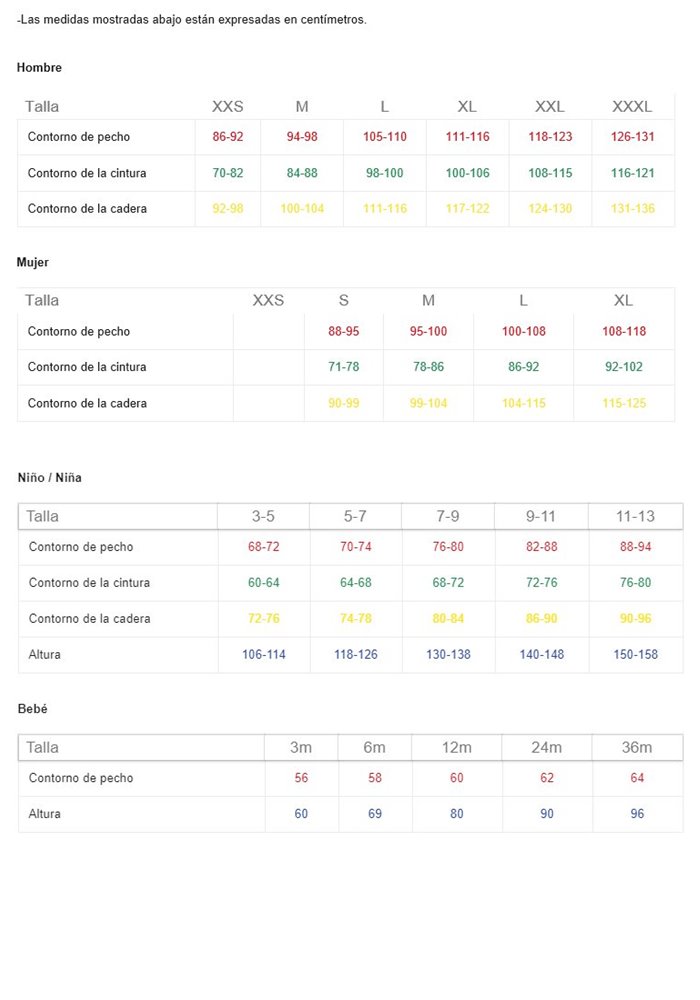This screenshot has height=1000, width=700.
Task: Select women's waist measurement 71-78
Action: click(x=344, y=367)
